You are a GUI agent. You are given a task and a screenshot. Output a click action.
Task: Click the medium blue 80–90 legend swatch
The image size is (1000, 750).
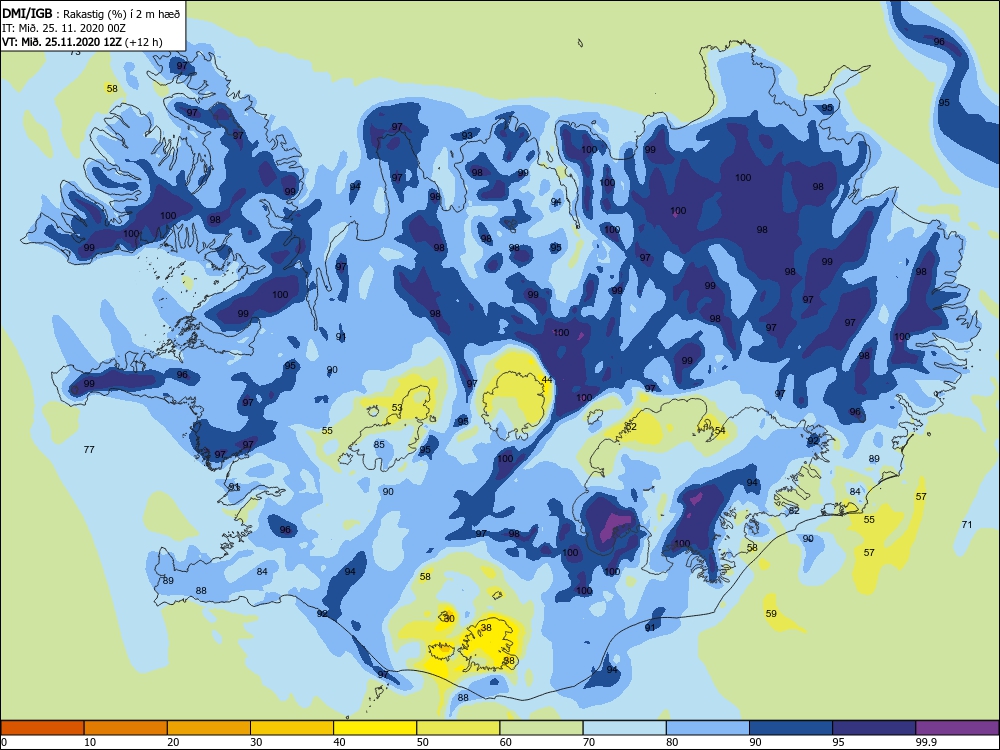click(708, 728)
